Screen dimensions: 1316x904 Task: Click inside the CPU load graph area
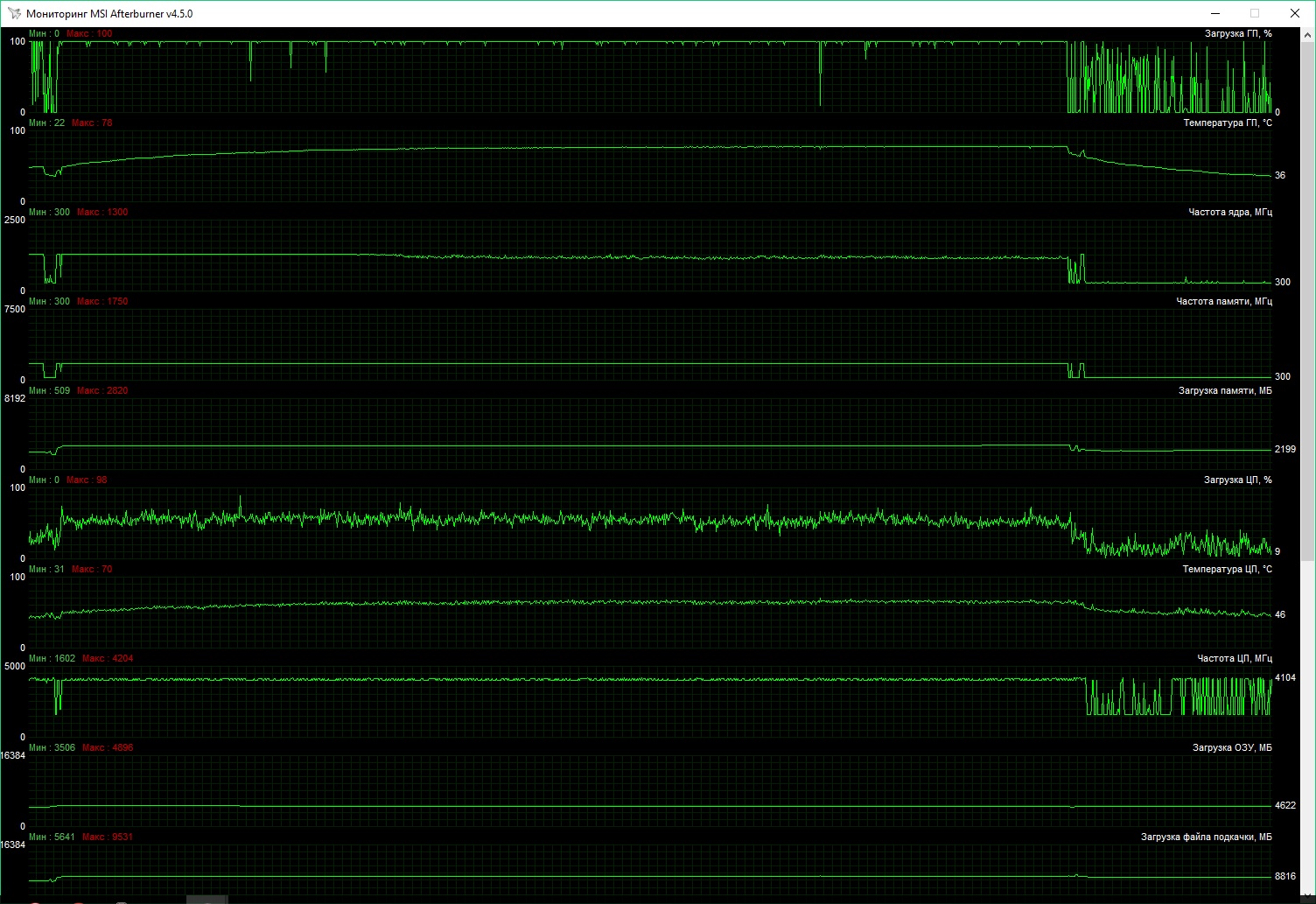[x=649, y=522]
